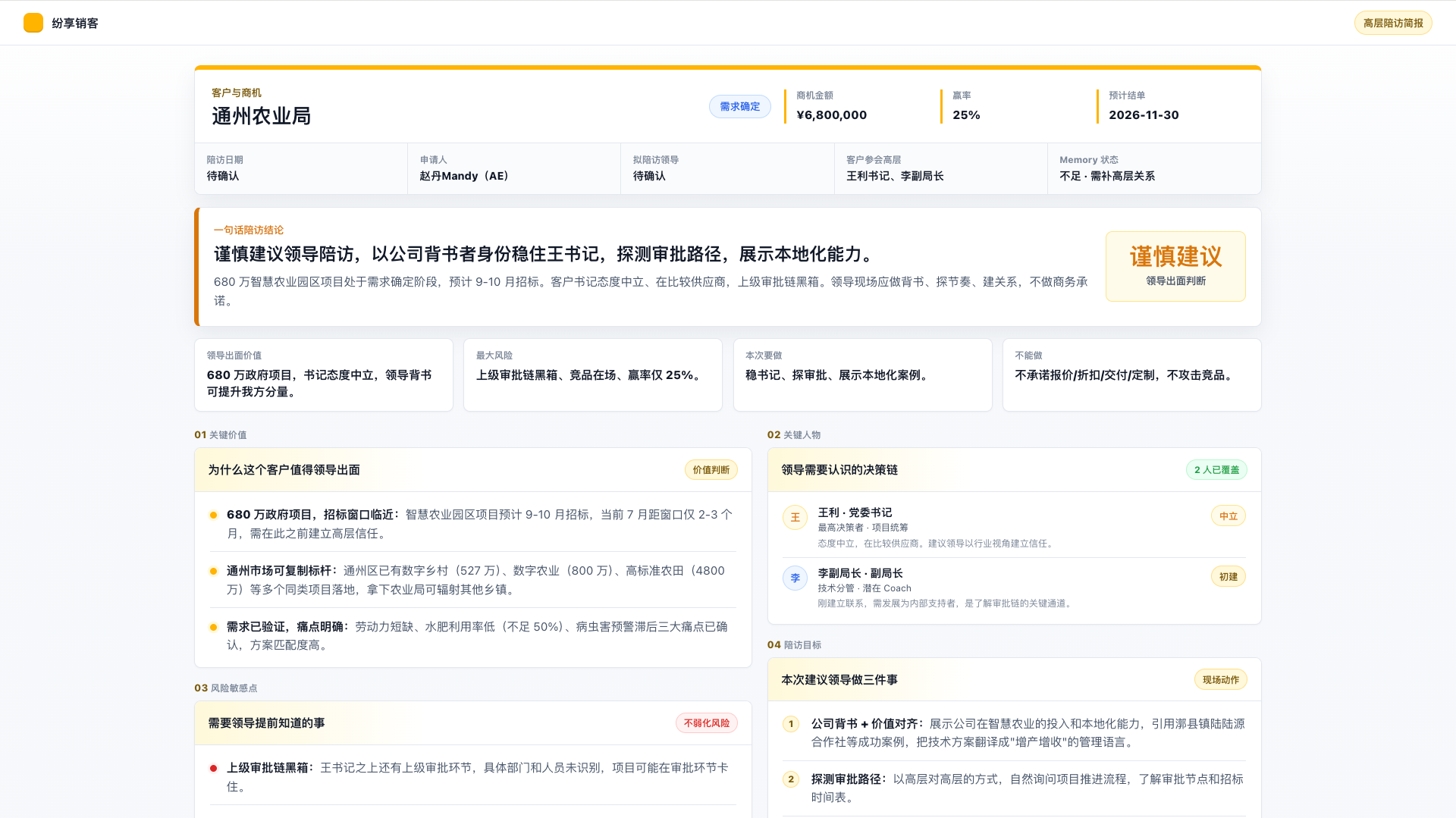Click the 领导需要认识的决策链 card header
1456x818 pixels.
pyautogui.click(x=1015, y=470)
